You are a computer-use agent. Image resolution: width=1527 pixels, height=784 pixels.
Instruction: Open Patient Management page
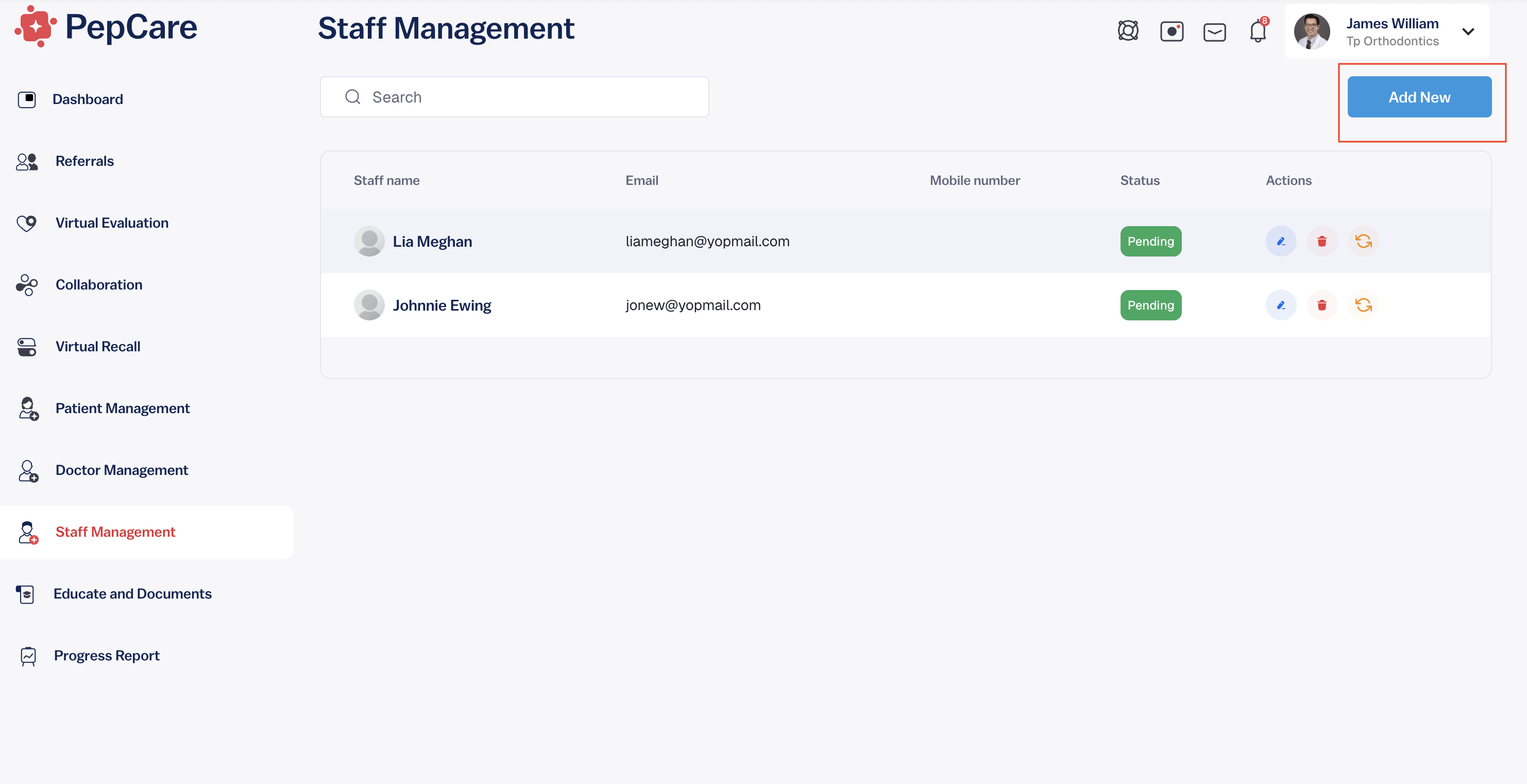[x=122, y=408]
